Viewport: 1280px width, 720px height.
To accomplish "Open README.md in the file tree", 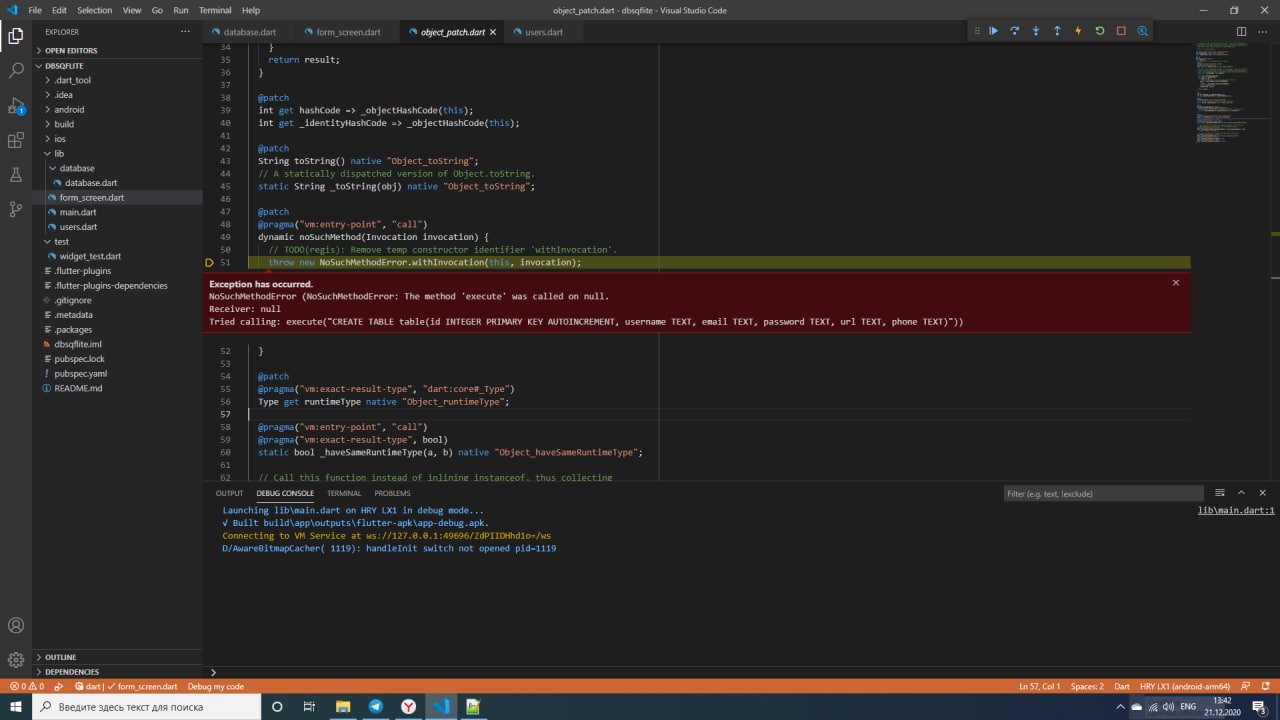I will click(x=78, y=388).
